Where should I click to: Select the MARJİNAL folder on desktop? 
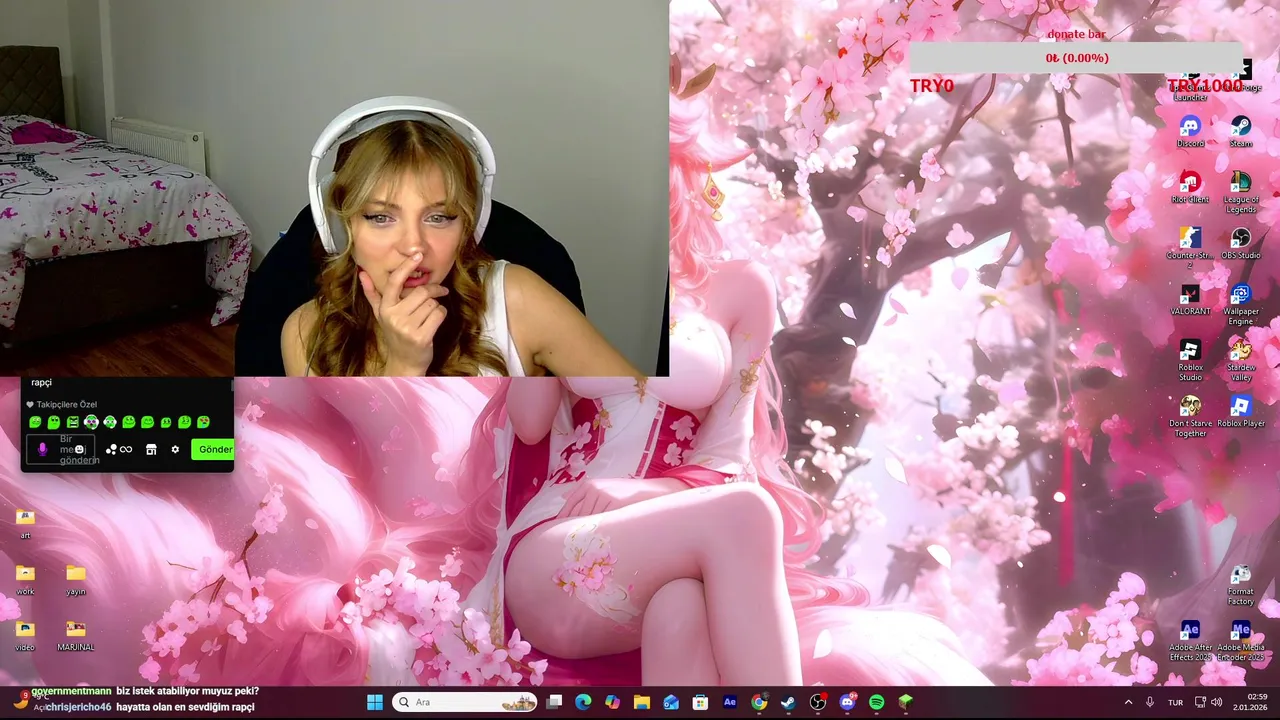[76, 636]
